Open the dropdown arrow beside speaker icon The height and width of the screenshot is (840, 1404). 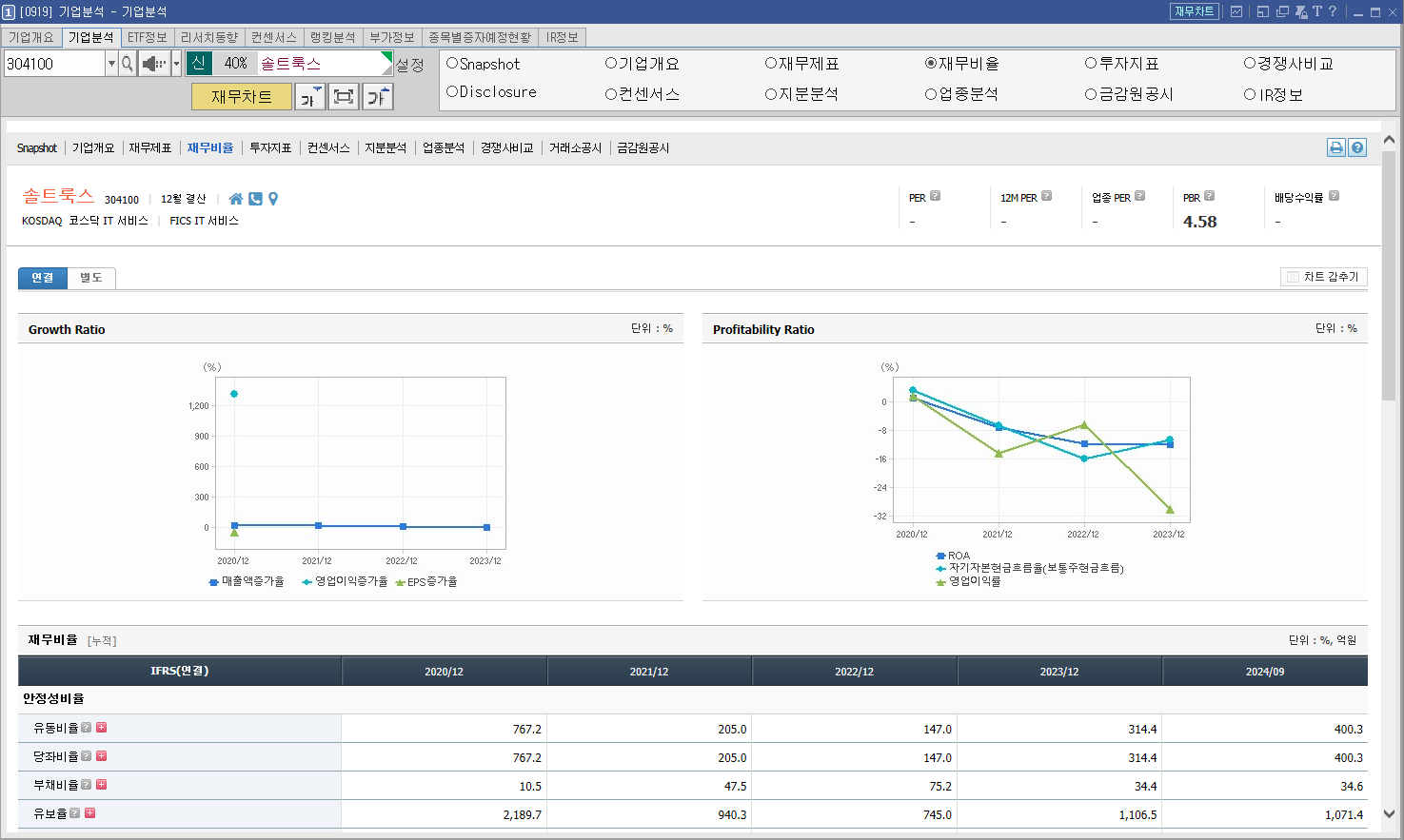point(176,64)
